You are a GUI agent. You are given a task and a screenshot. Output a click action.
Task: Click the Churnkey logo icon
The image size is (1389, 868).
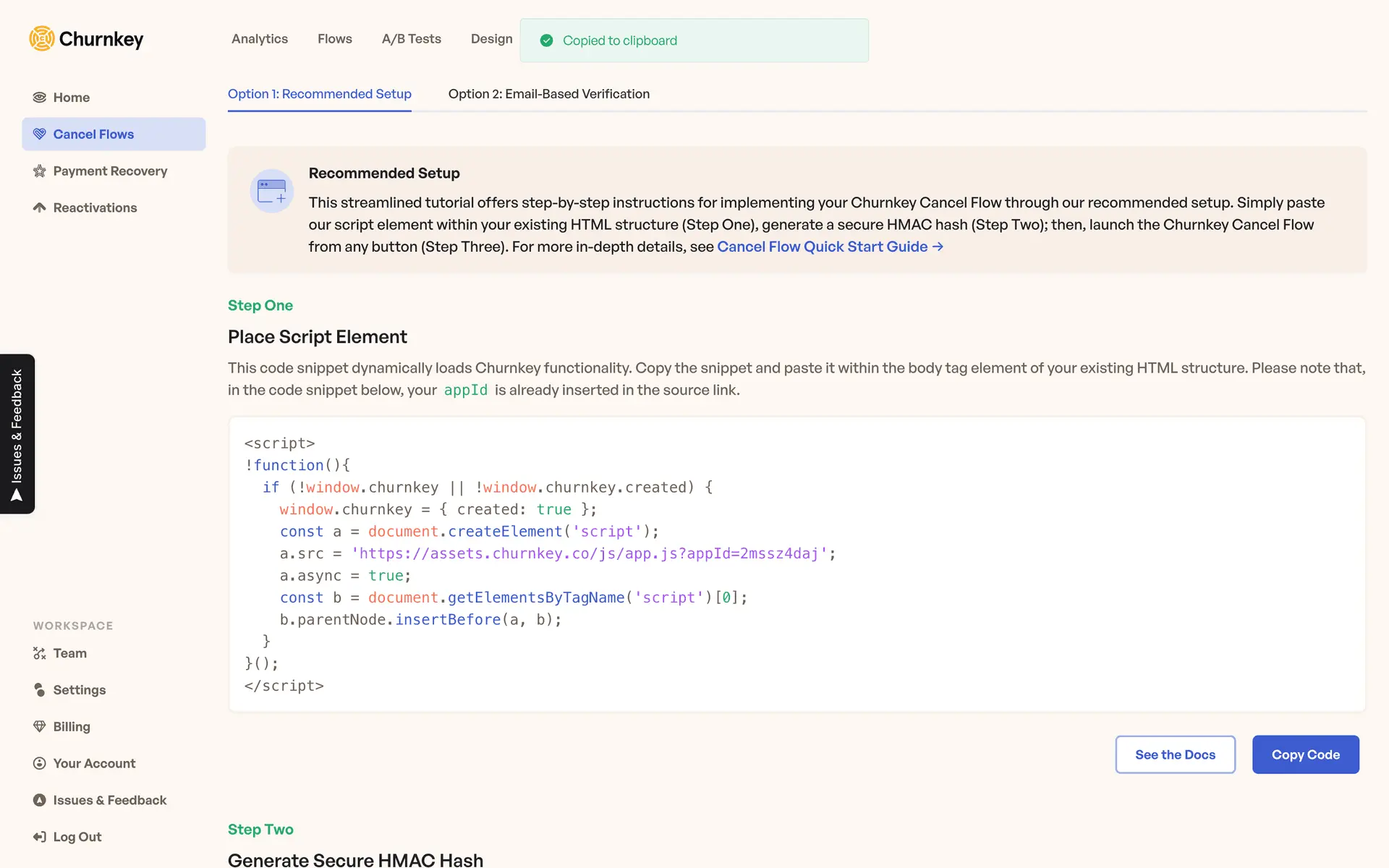42,38
